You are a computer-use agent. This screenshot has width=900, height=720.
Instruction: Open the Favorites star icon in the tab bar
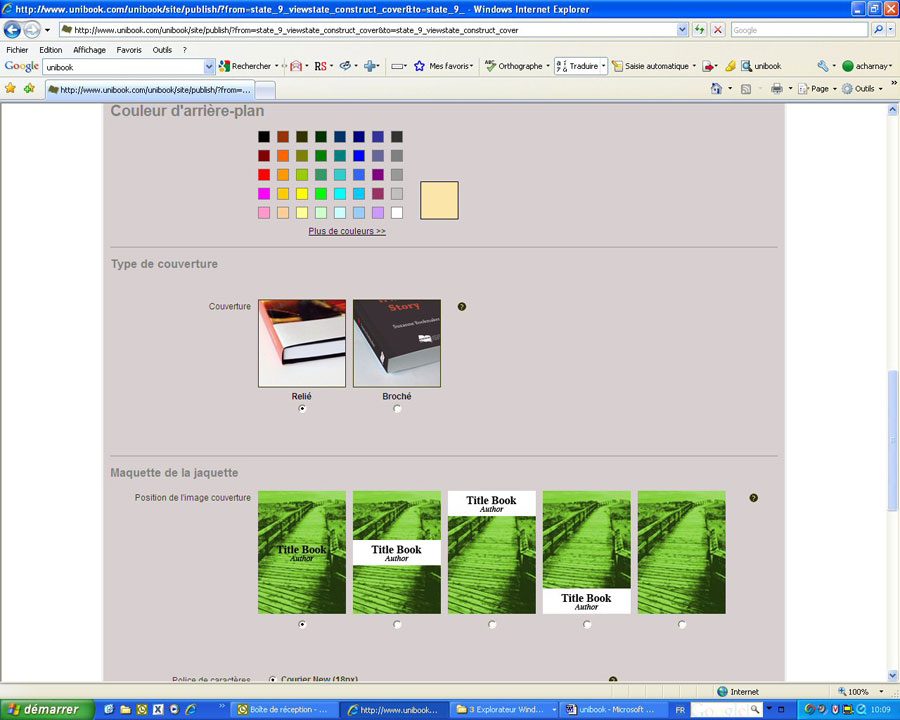tap(11, 89)
